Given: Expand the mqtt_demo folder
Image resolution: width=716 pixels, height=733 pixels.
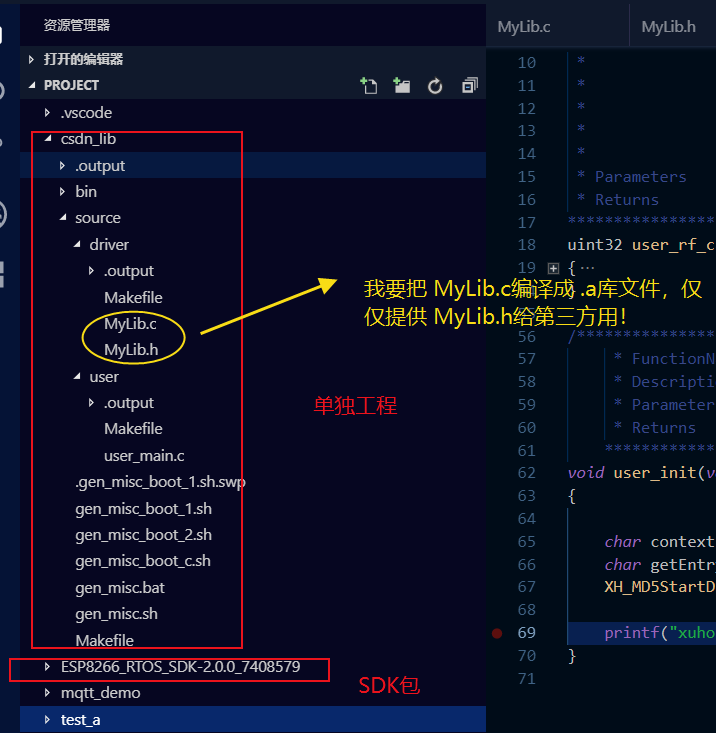Looking at the screenshot, I should click(47, 693).
